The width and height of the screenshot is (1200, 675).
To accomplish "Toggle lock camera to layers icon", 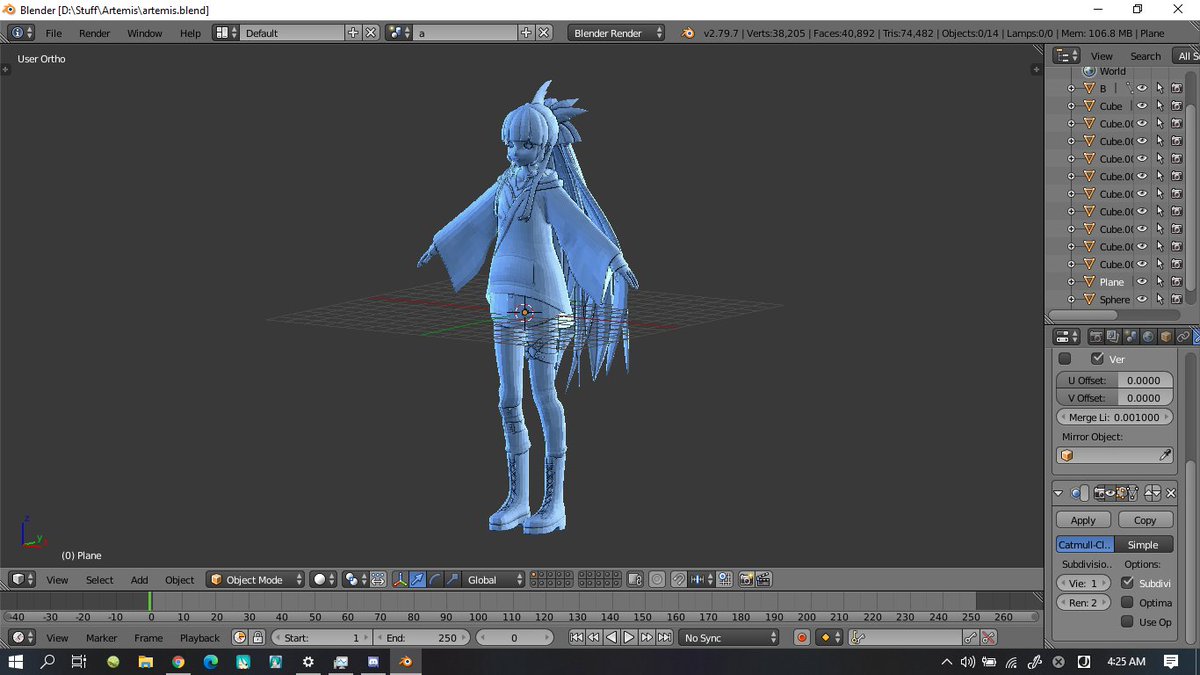I will (x=636, y=580).
